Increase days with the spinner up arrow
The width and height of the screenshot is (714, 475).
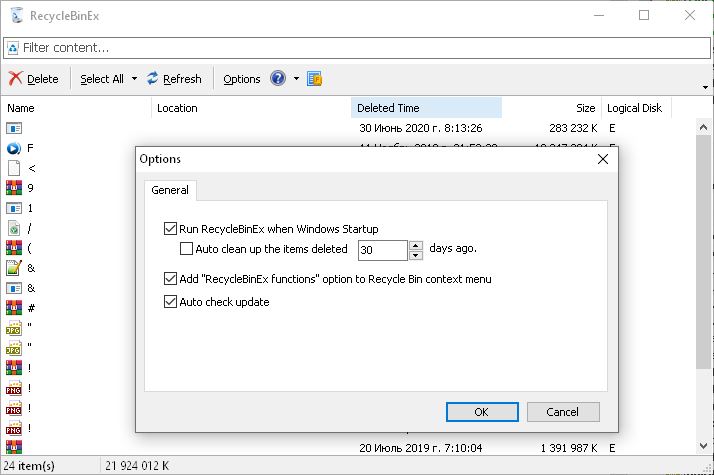coord(416,246)
